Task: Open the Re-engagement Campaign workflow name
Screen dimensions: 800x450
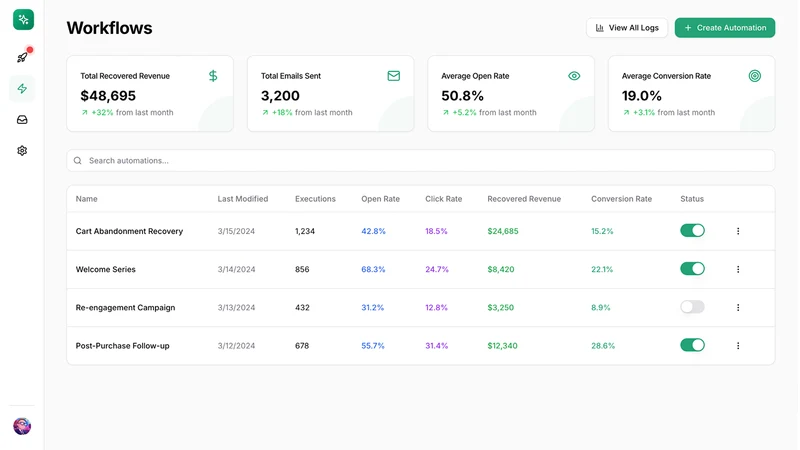Action: 125,308
